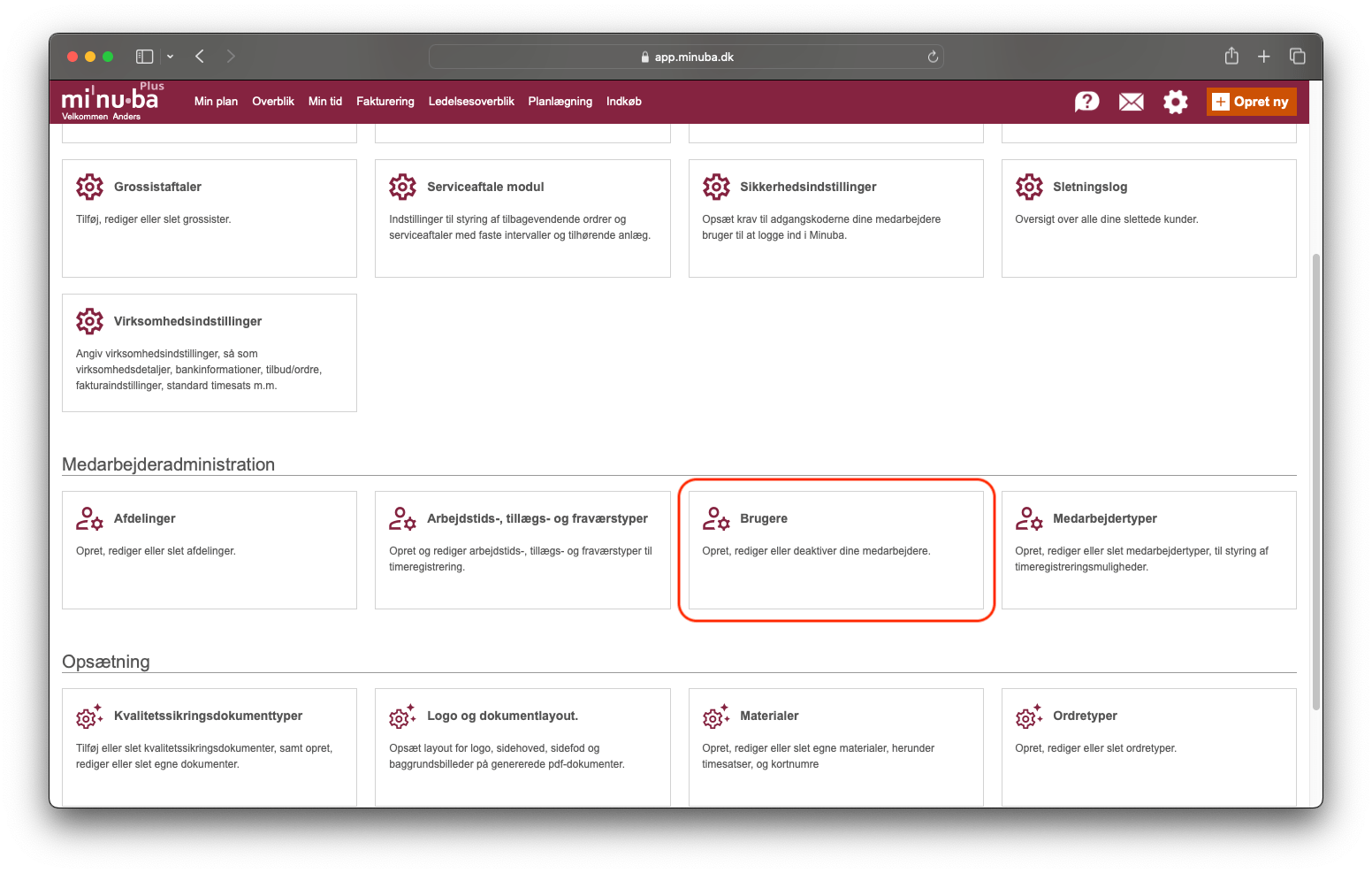The width and height of the screenshot is (1372, 873).
Task: Click the Afdelinger person-gear icon
Action: 89,518
